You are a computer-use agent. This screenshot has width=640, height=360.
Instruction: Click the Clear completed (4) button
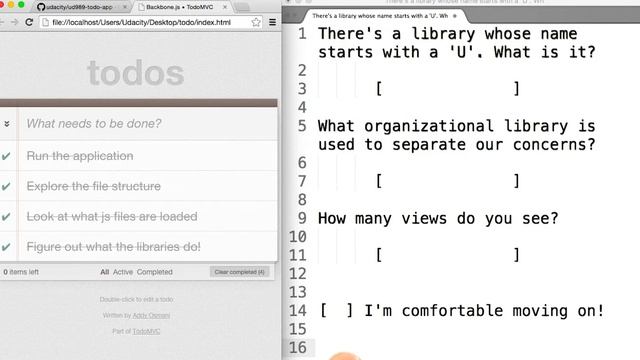coord(240,272)
